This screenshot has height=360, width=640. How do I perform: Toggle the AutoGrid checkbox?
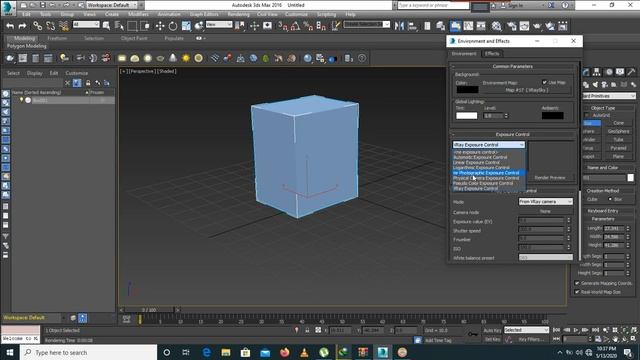[x=587, y=115]
